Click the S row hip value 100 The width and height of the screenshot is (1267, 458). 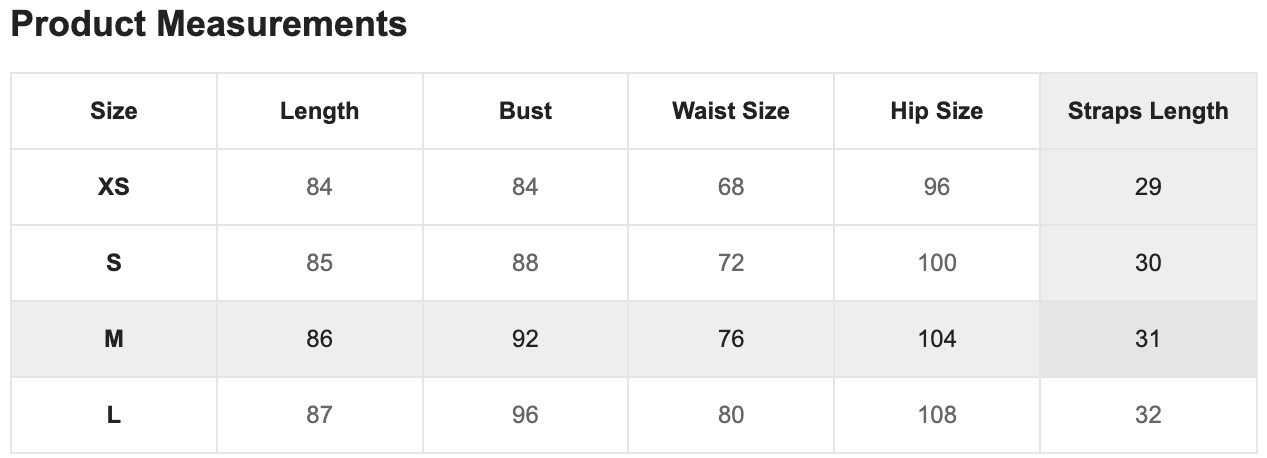coord(937,263)
